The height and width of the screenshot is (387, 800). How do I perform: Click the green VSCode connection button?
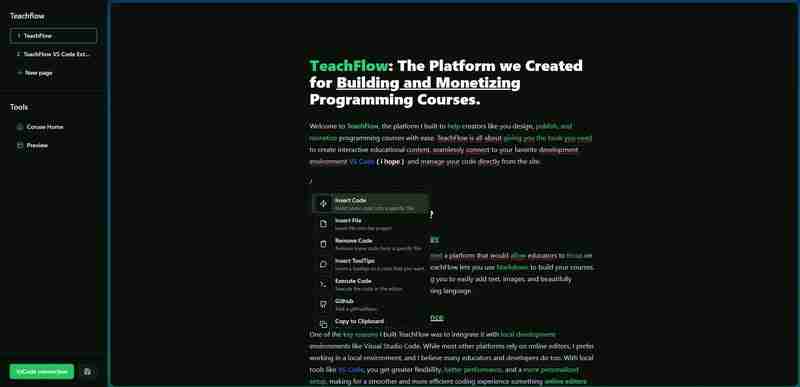(42, 372)
